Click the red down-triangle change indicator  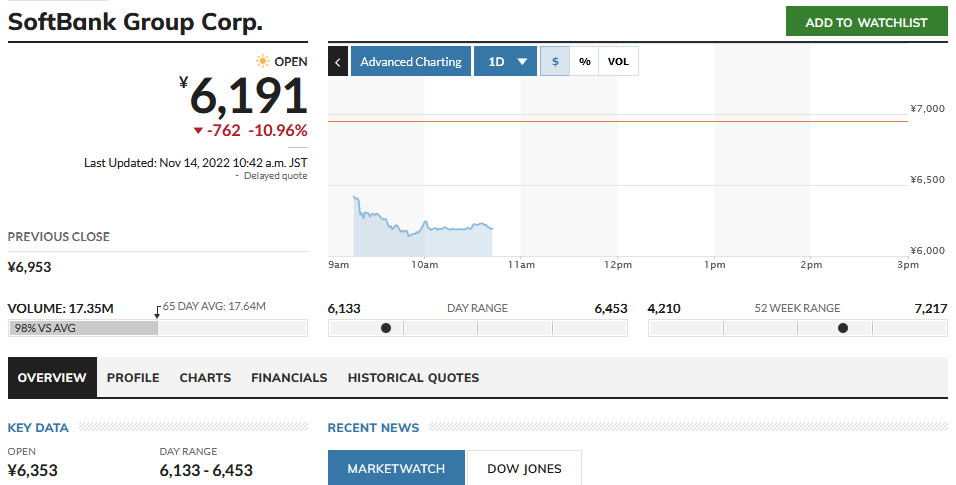pyautogui.click(x=198, y=131)
